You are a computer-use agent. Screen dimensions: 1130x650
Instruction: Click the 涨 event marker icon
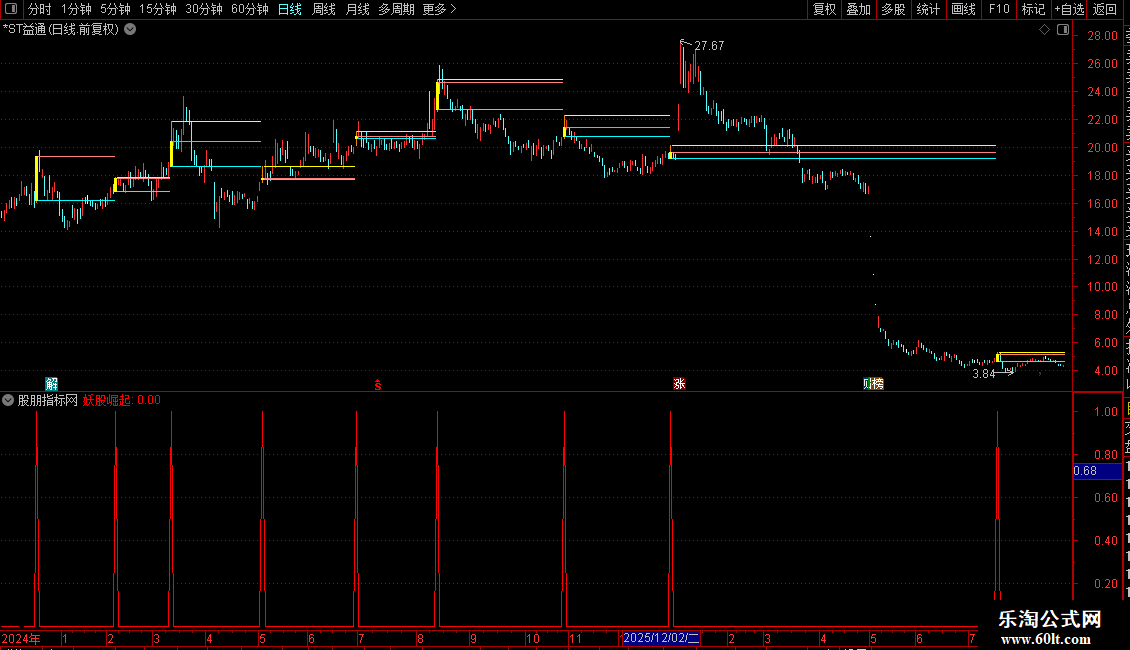pos(679,383)
